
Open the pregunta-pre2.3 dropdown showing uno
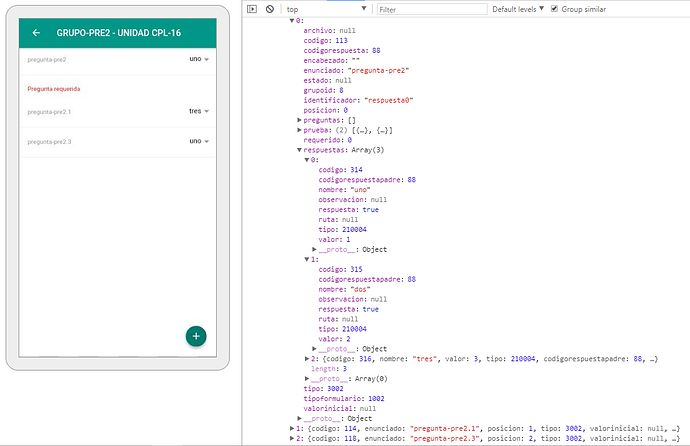[200, 141]
